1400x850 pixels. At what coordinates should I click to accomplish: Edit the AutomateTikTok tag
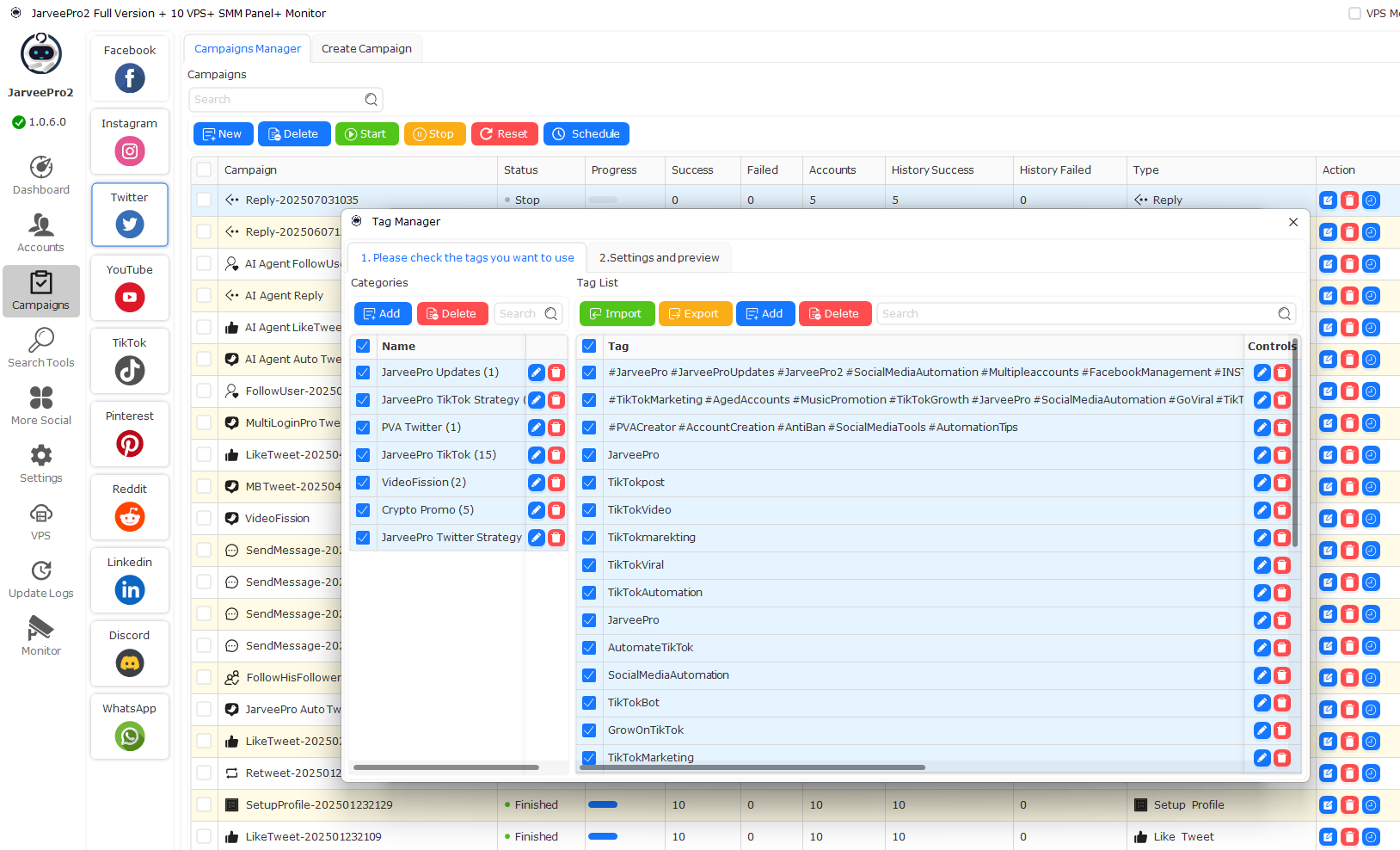point(1262,648)
